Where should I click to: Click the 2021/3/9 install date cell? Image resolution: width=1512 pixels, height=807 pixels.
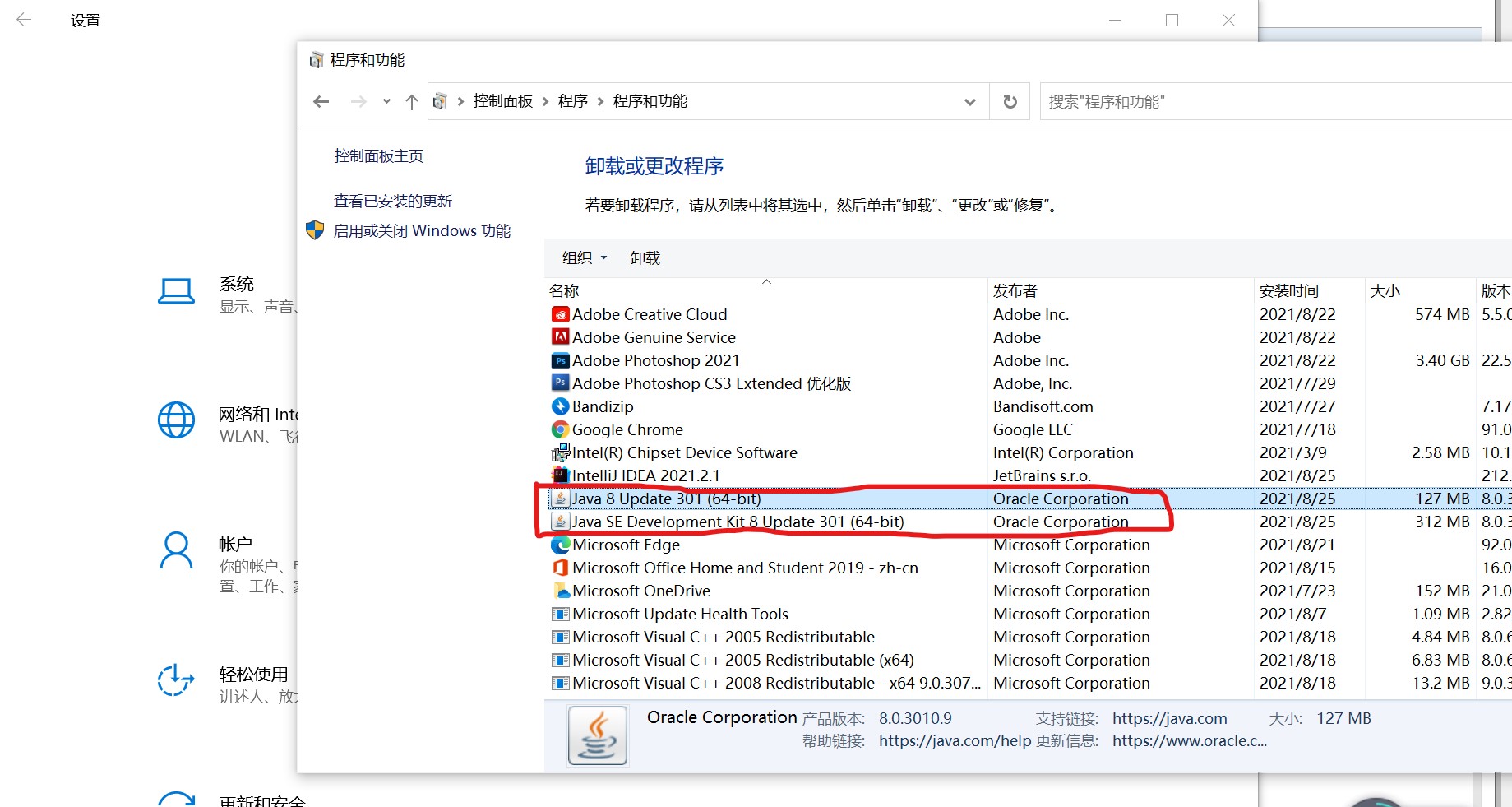[x=1292, y=452]
